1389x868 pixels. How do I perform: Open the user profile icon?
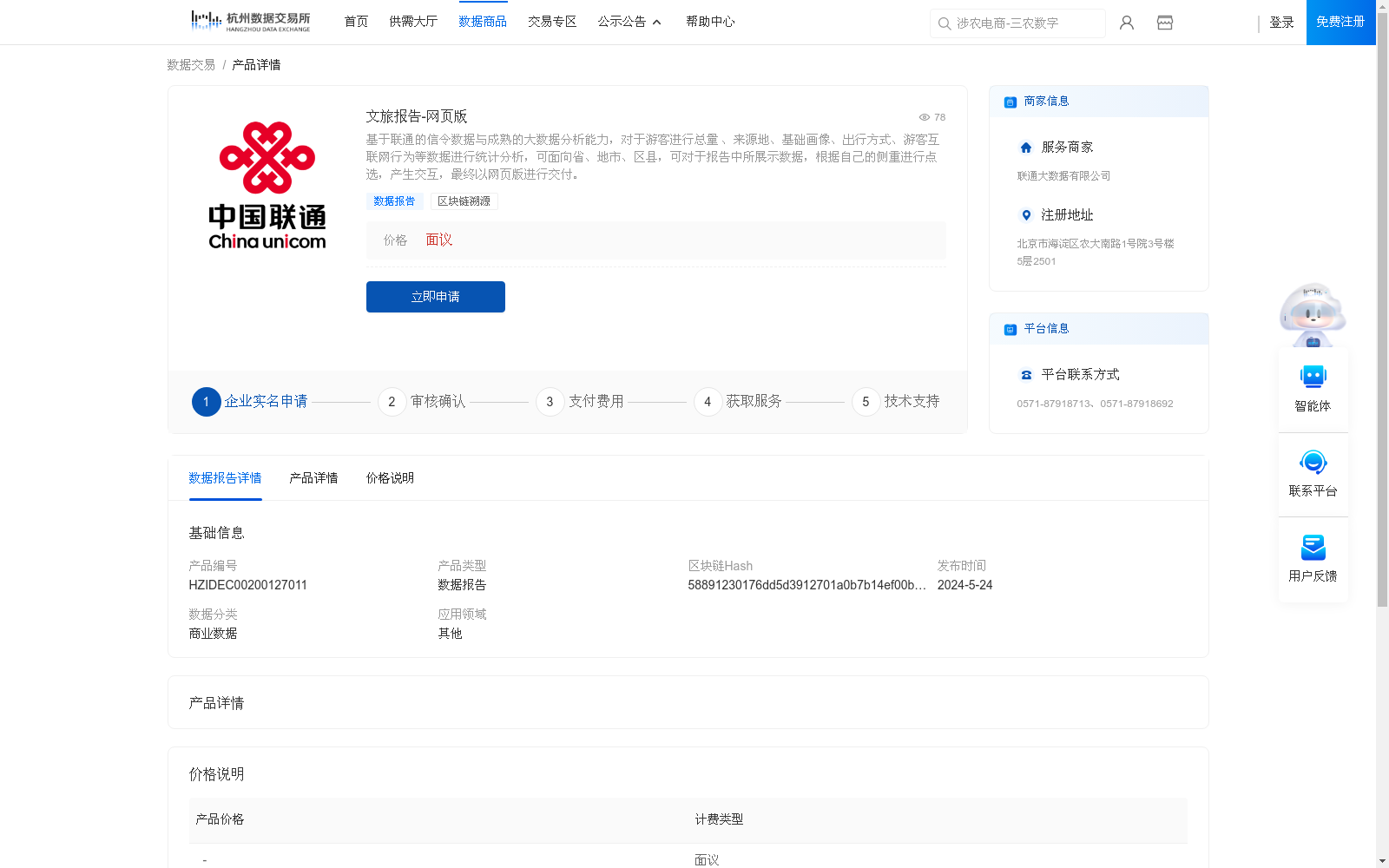(1127, 23)
